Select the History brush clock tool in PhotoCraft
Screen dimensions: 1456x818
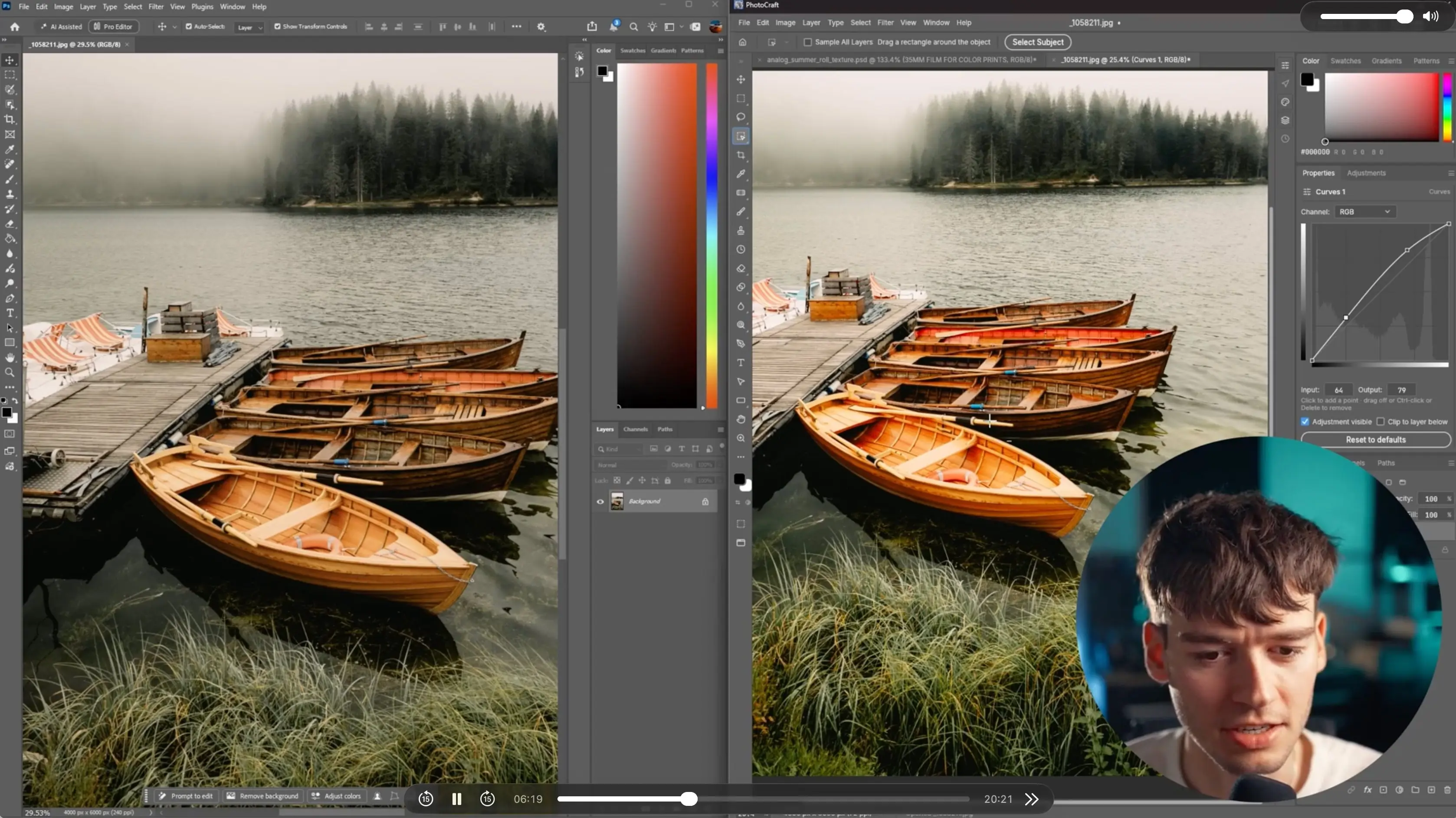[741, 249]
